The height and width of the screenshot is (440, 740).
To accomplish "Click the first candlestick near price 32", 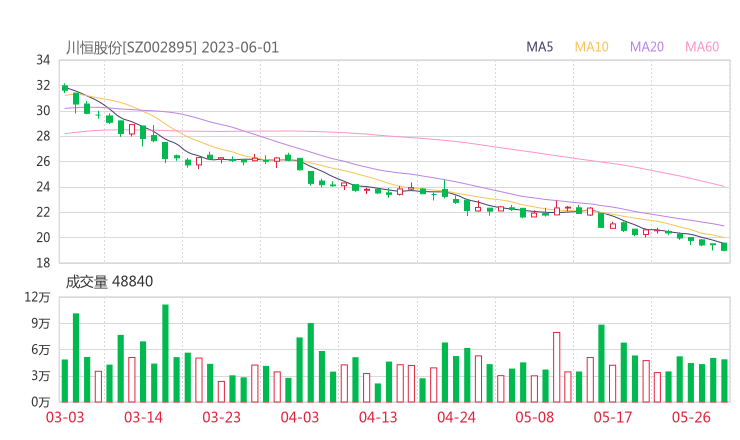I will pos(65,88).
